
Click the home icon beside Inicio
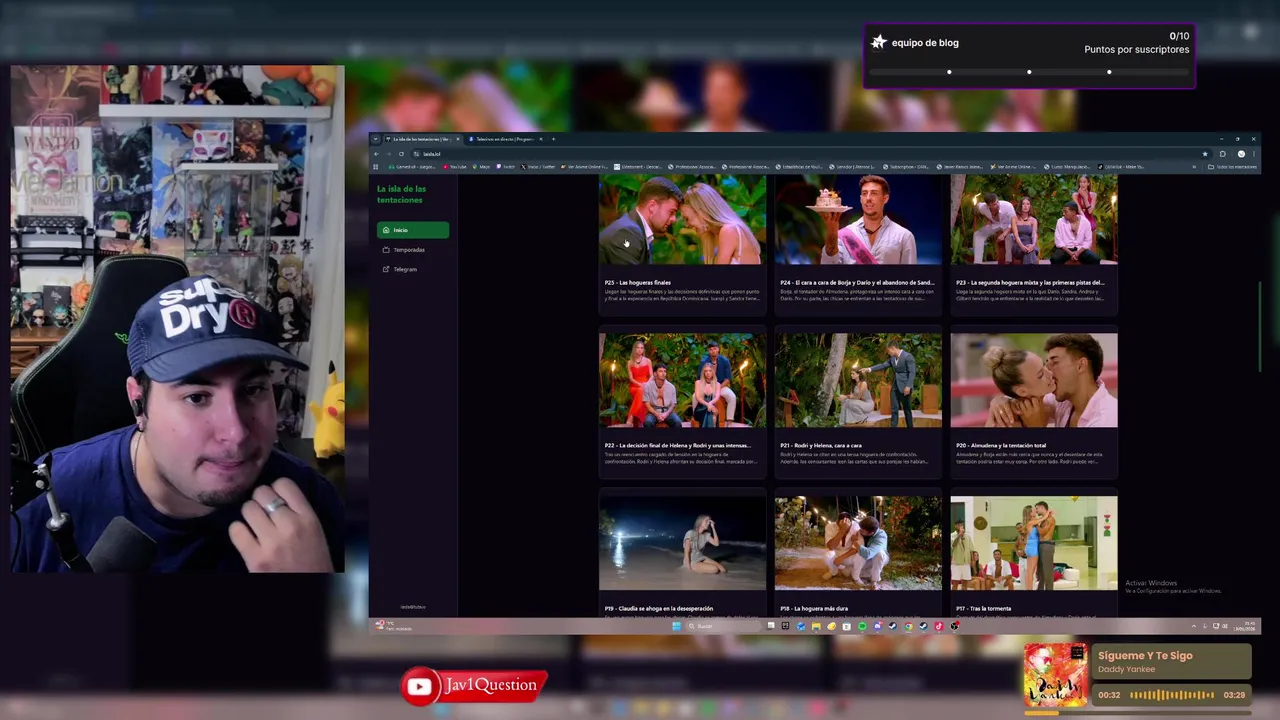[x=386, y=230]
